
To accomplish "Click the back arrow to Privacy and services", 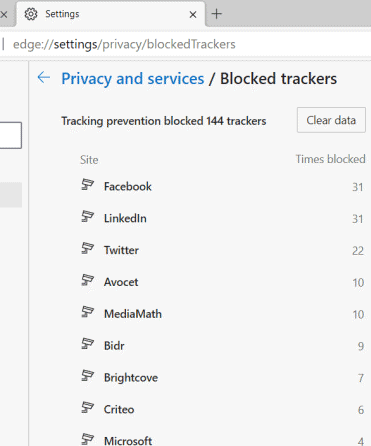I will (x=44, y=78).
